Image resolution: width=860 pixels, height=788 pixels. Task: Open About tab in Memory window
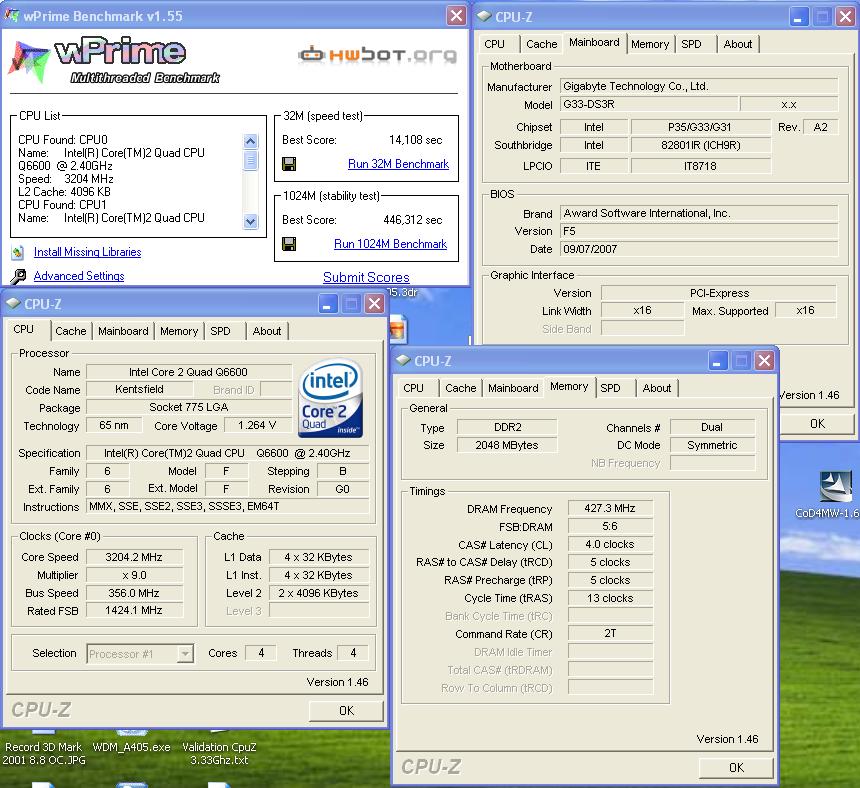[x=657, y=388]
